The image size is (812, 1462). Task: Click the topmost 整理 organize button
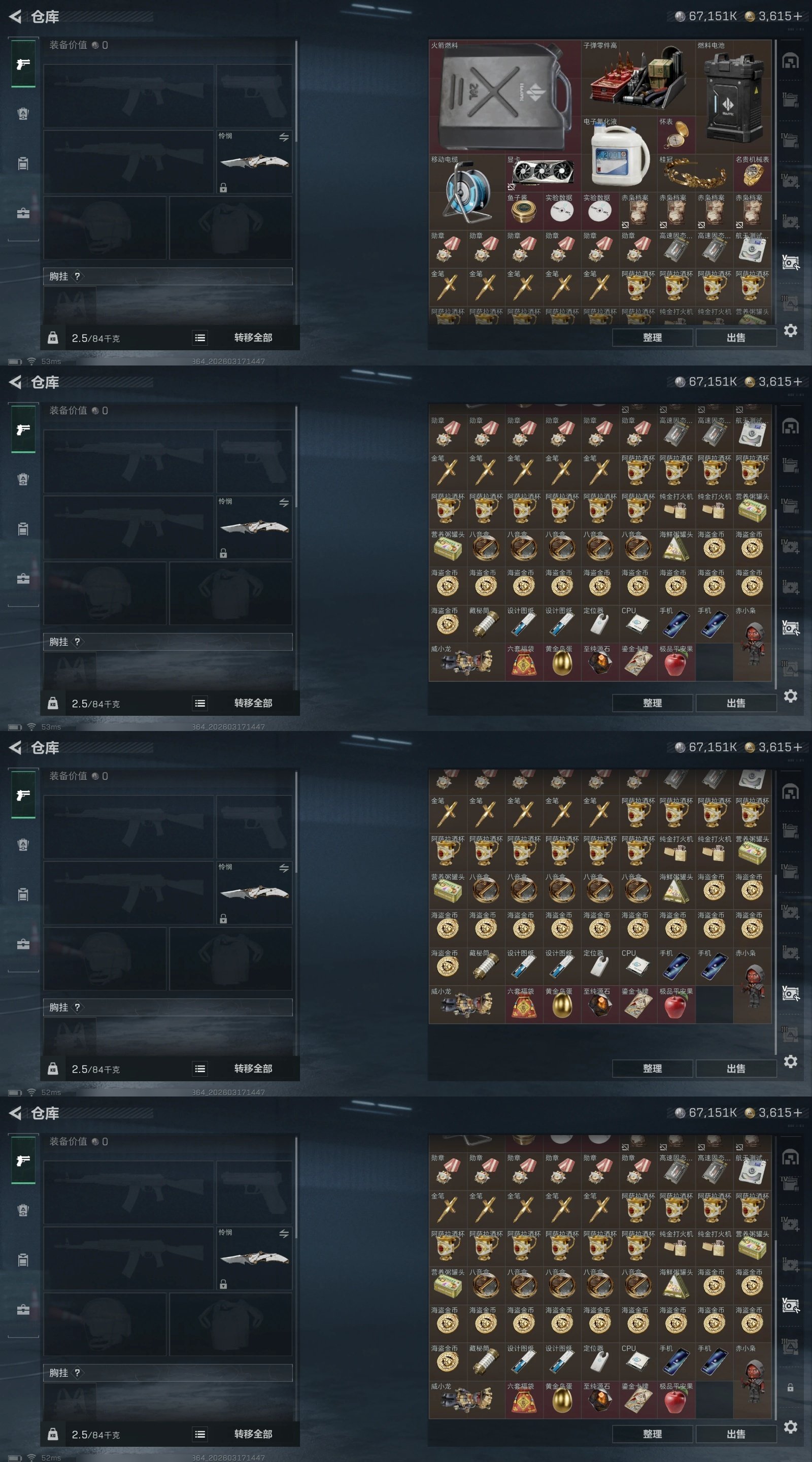652,338
